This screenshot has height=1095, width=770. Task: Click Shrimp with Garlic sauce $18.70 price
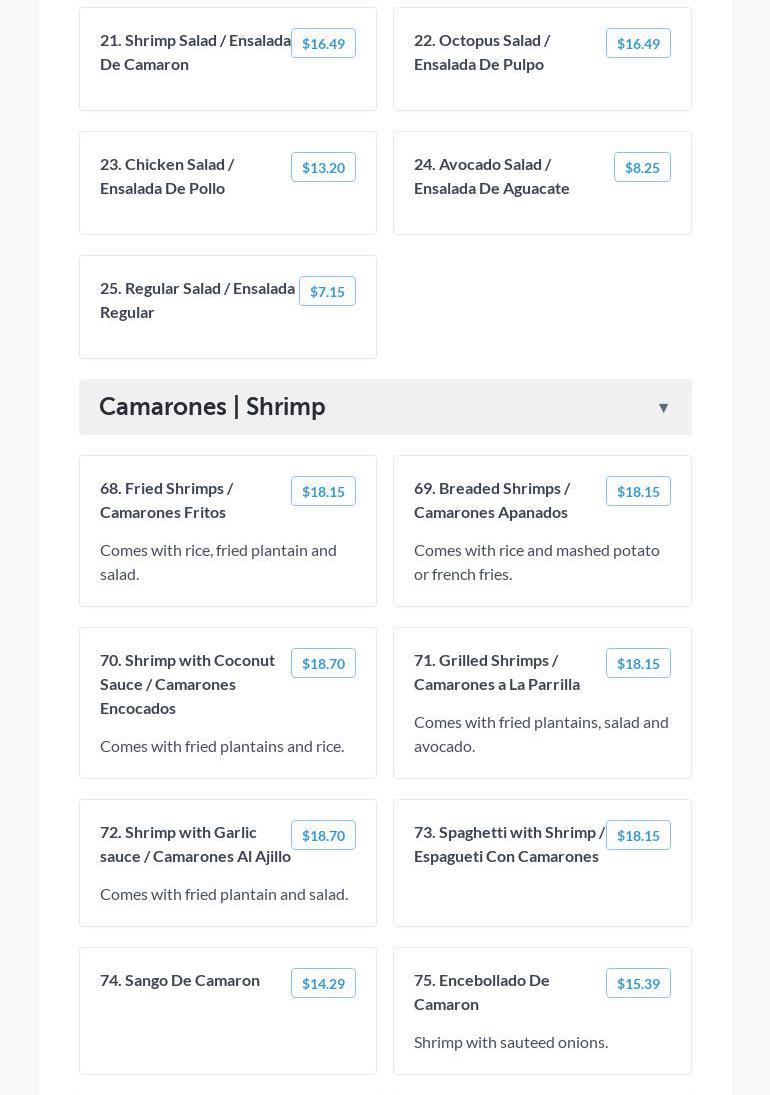tap(323, 835)
